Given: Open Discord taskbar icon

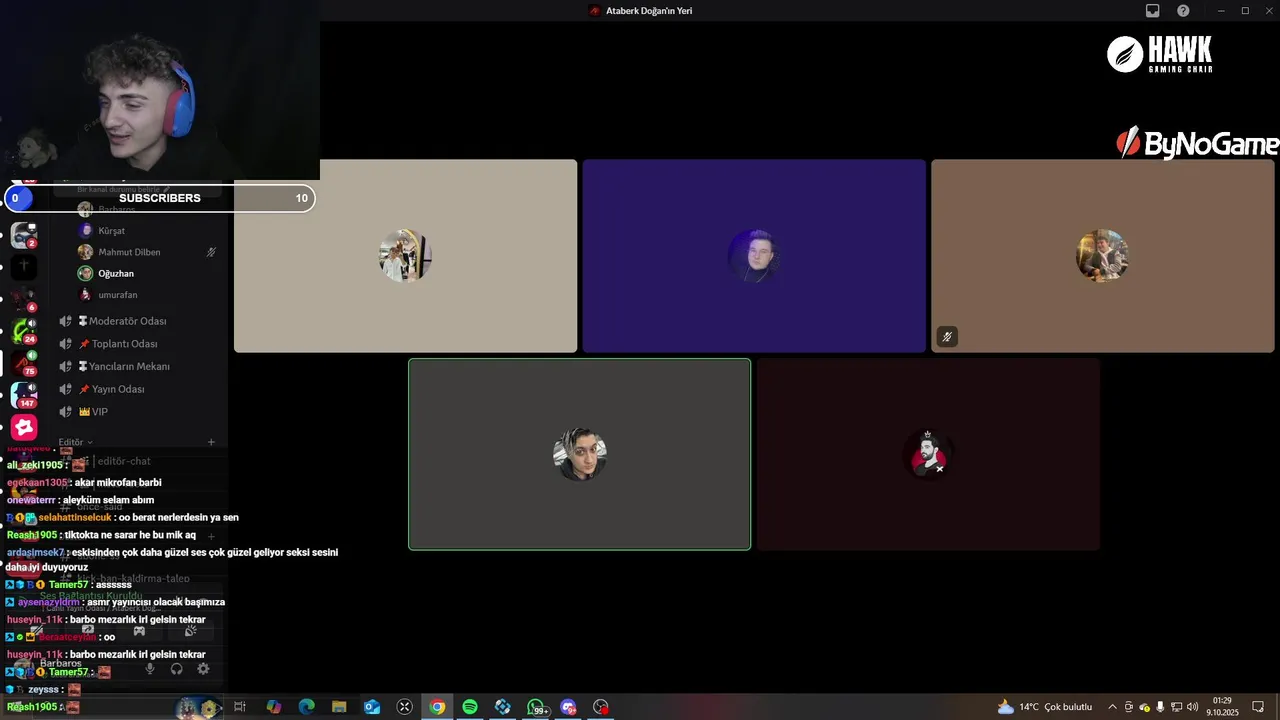Looking at the screenshot, I should click(568, 707).
